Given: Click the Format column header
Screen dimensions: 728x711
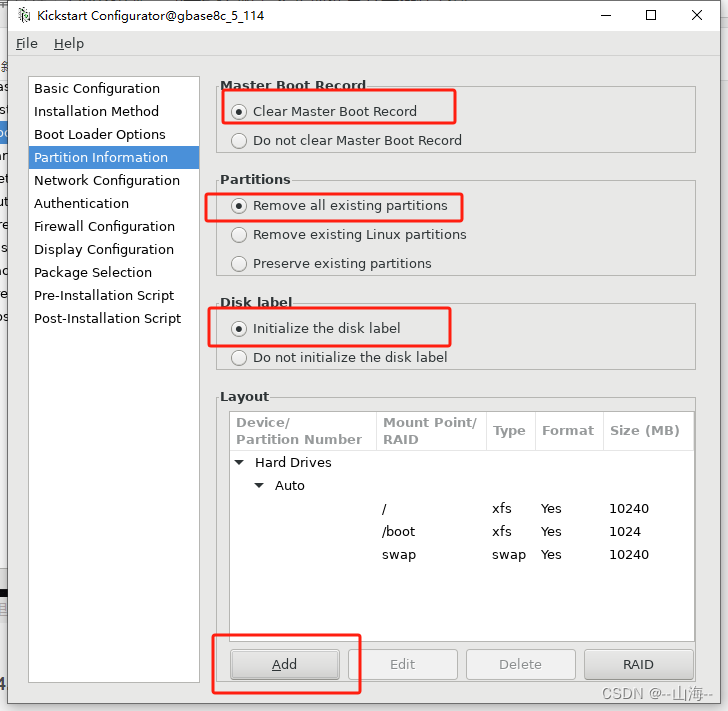Looking at the screenshot, I should pyautogui.click(x=569, y=431).
